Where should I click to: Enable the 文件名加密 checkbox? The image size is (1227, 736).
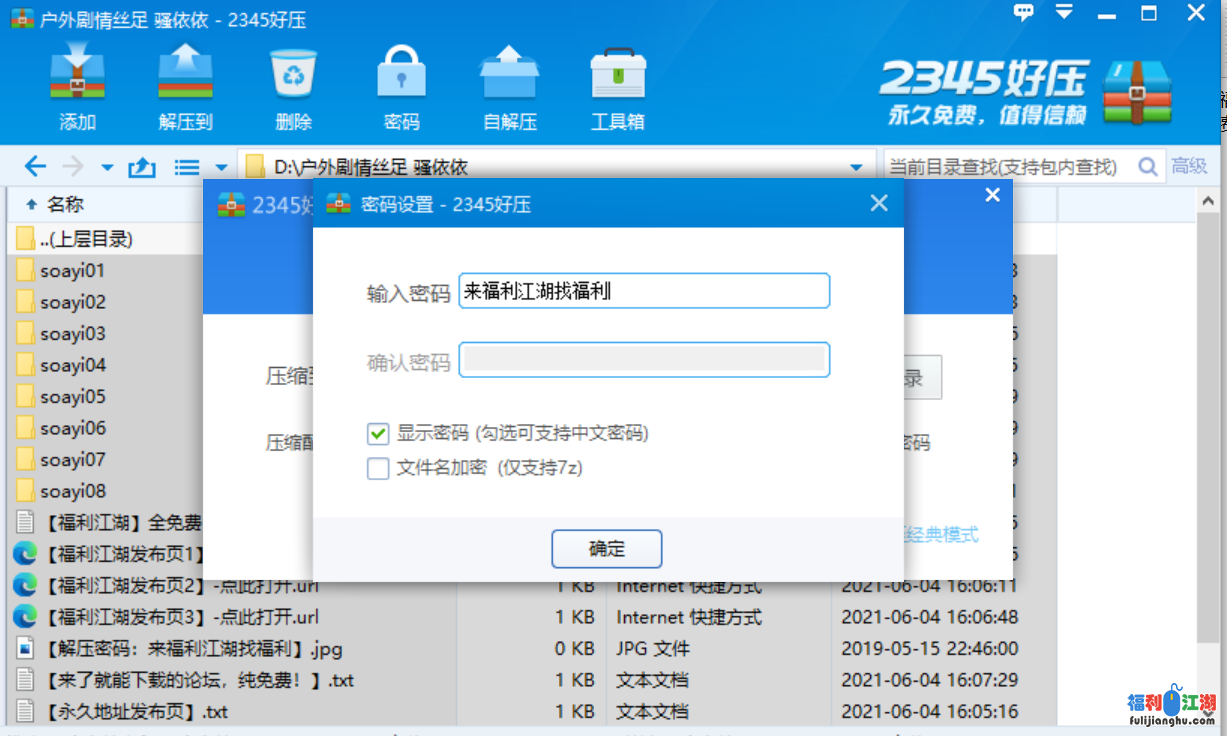click(378, 468)
